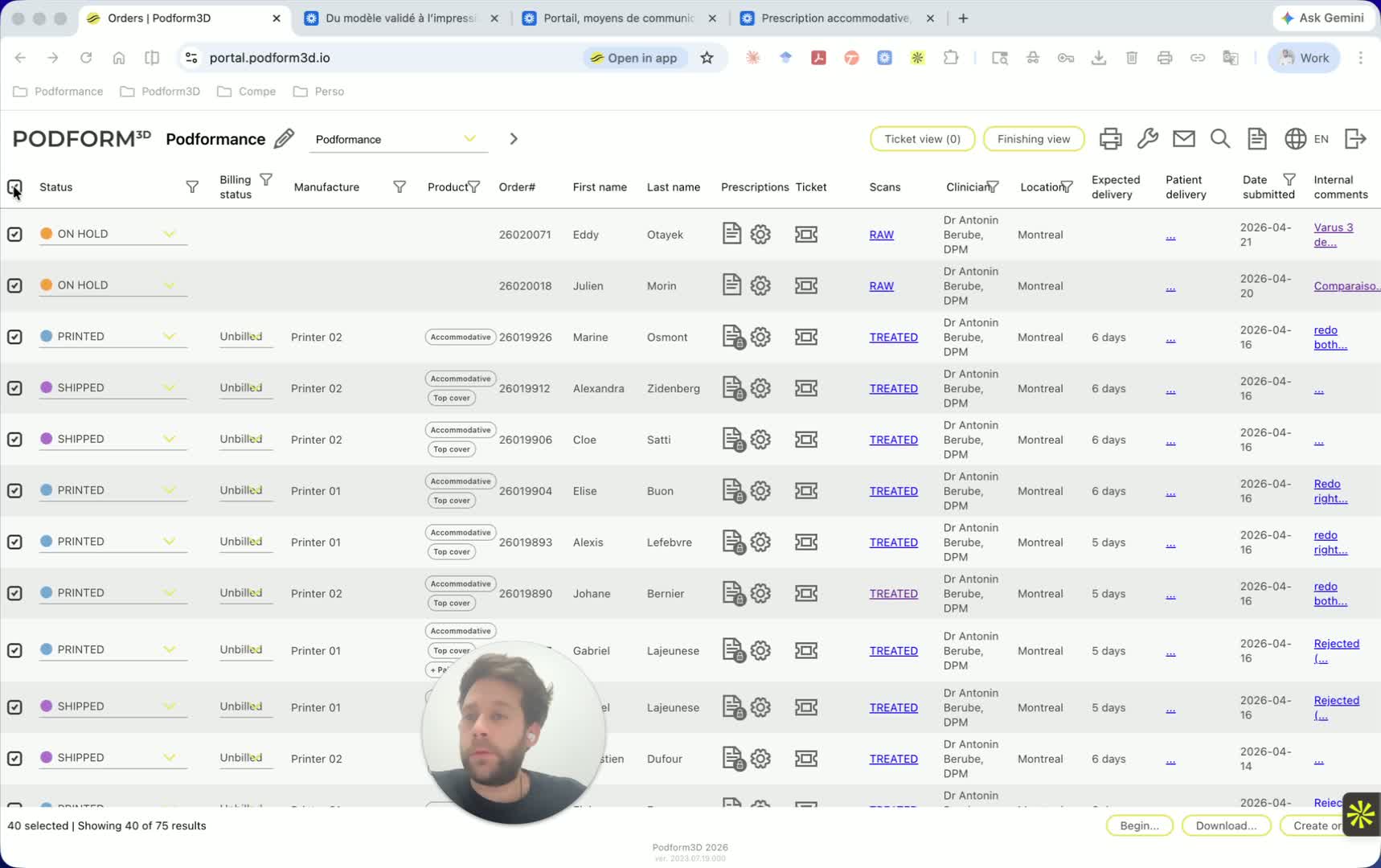Click the globe language icon
The width and height of the screenshot is (1381, 868).
[x=1295, y=139]
